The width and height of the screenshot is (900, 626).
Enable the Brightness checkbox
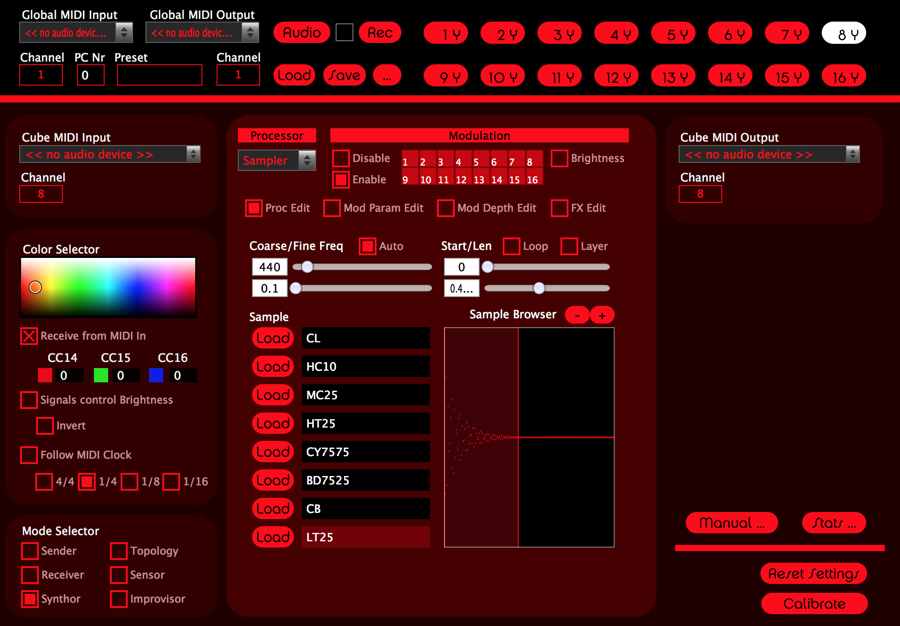coord(559,158)
